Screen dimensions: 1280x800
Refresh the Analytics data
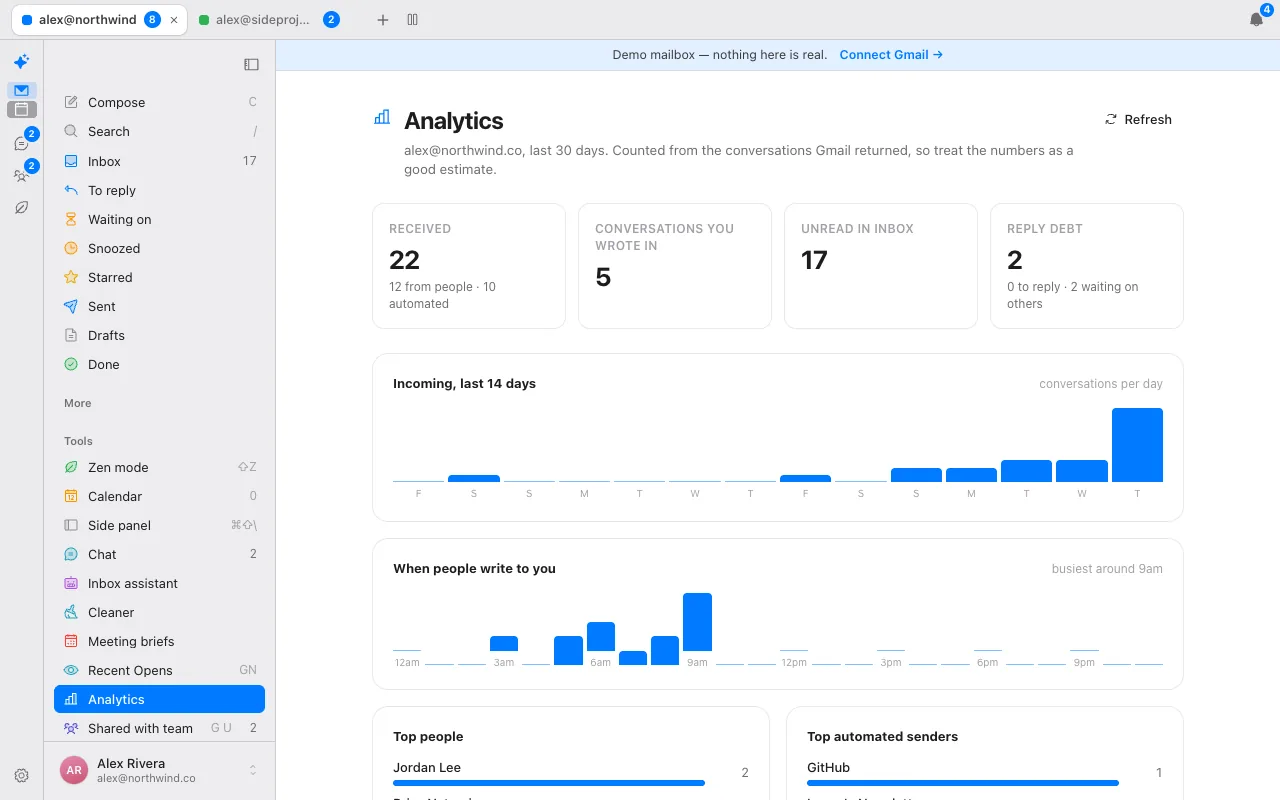[1138, 119]
